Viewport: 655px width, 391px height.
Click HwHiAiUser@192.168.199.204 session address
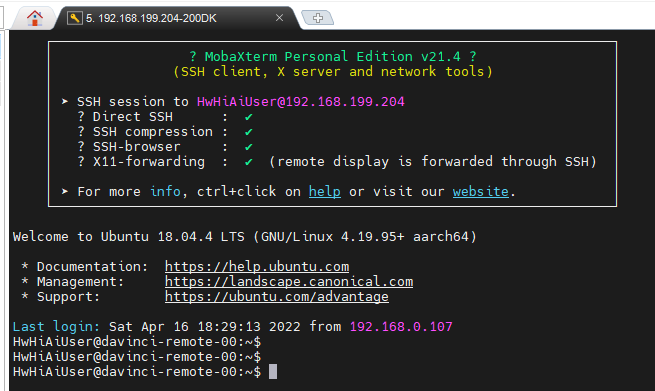coord(301,102)
